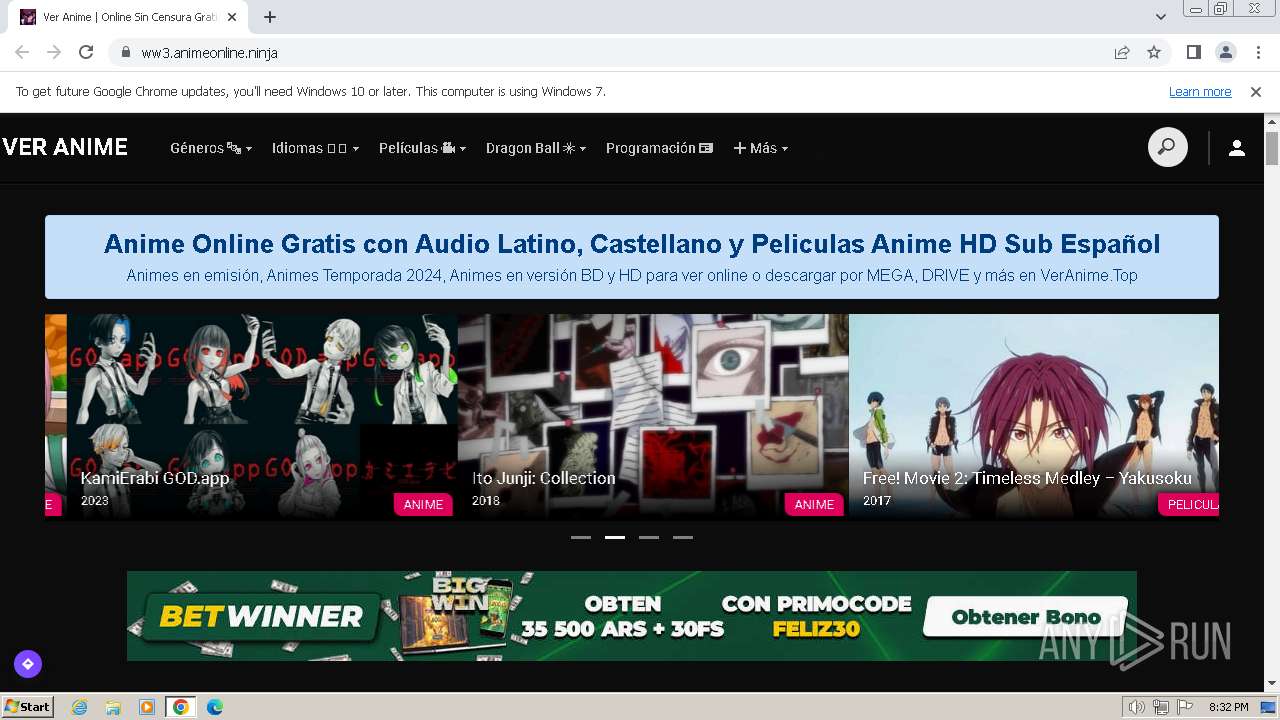Click the taskbar clock 8:32 PM
The image size is (1280, 720).
coord(1229,707)
